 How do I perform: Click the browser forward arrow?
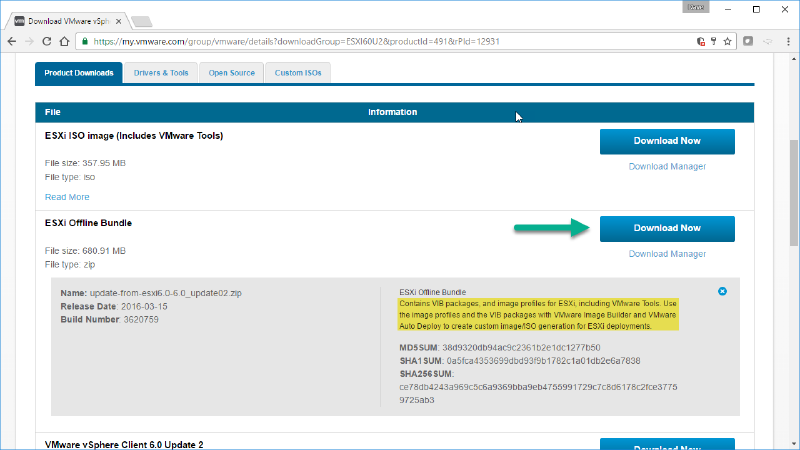[29, 42]
